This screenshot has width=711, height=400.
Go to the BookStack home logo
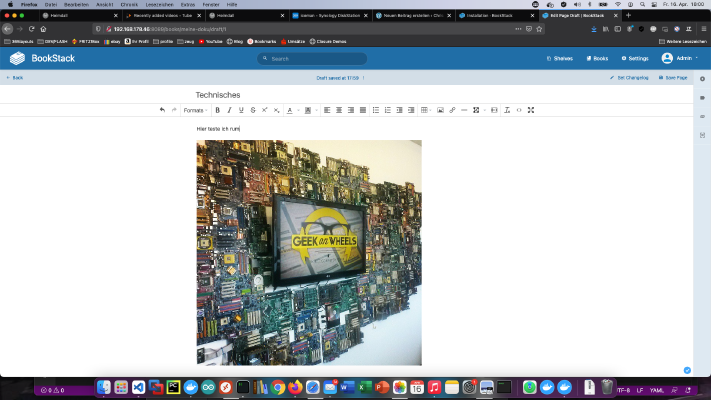click(42, 58)
